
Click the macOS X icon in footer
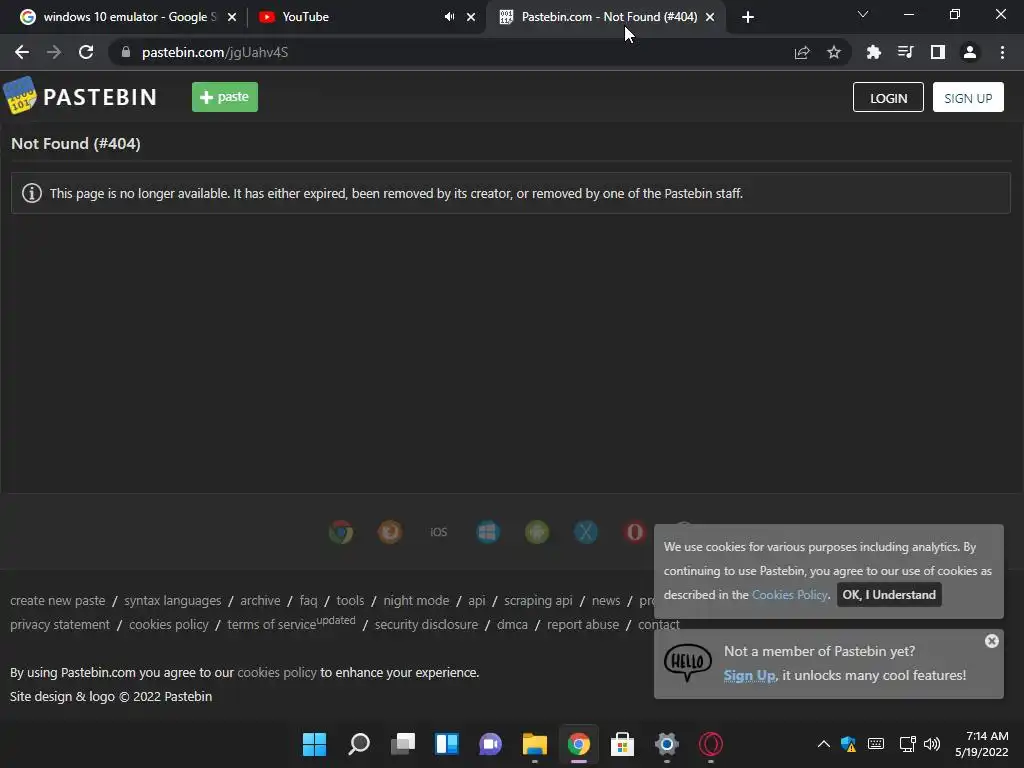click(x=586, y=532)
